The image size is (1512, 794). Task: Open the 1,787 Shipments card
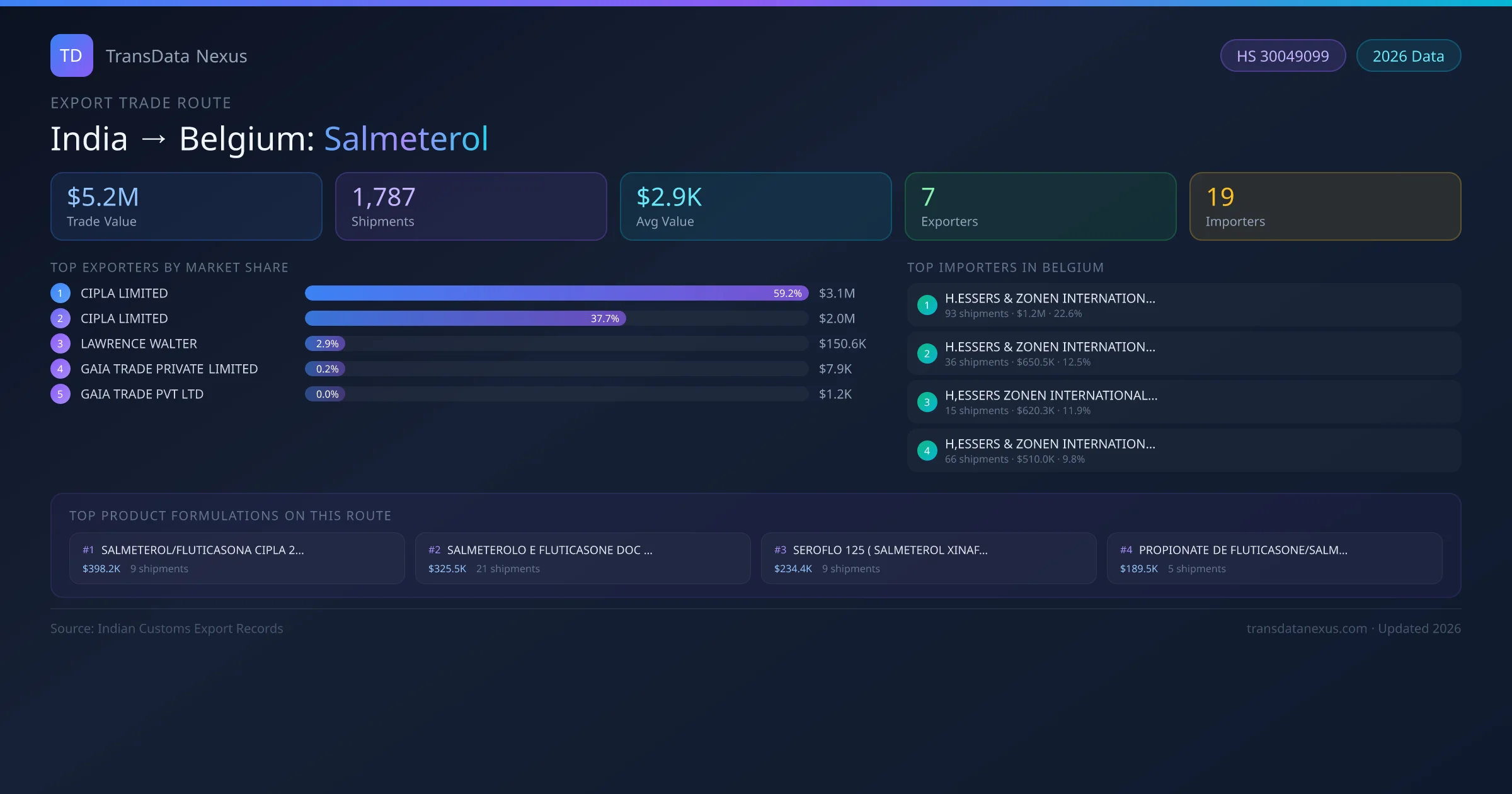point(471,206)
